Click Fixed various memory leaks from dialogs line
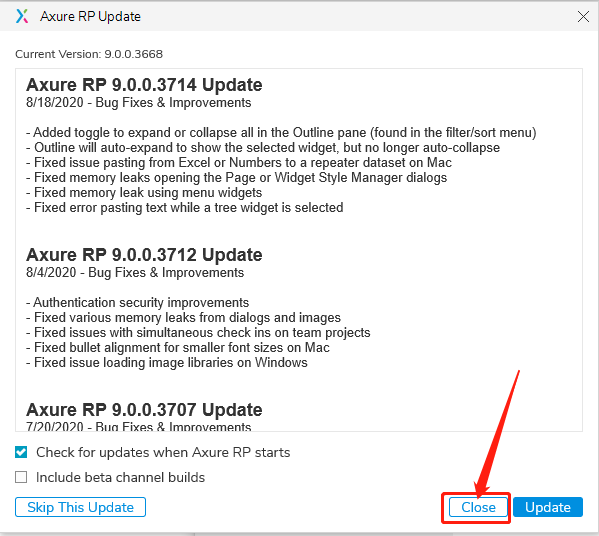 [x=183, y=317]
